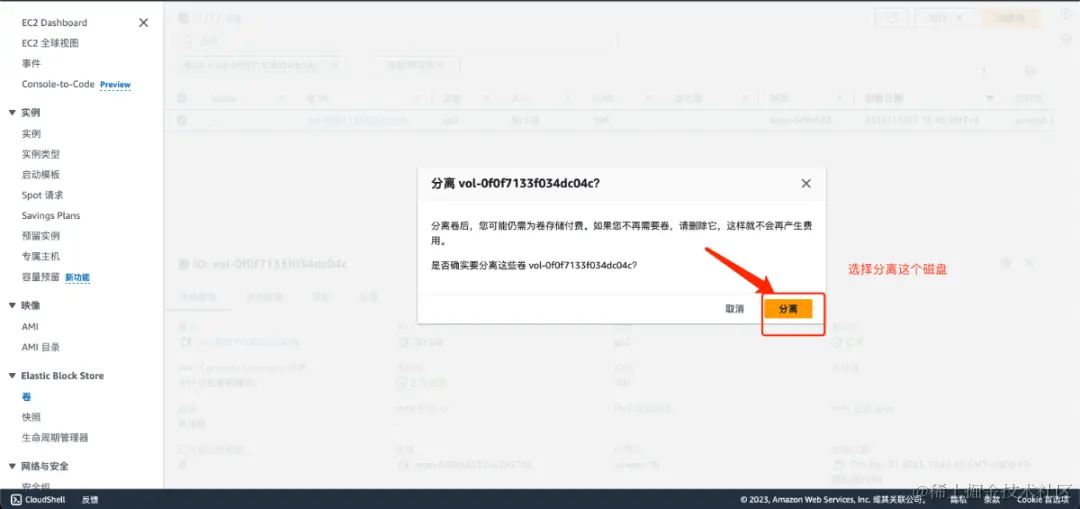Image resolution: width=1080 pixels, height=509 pixels.
Task: Close the volume details panel
Action: [x=1029, y=263]
